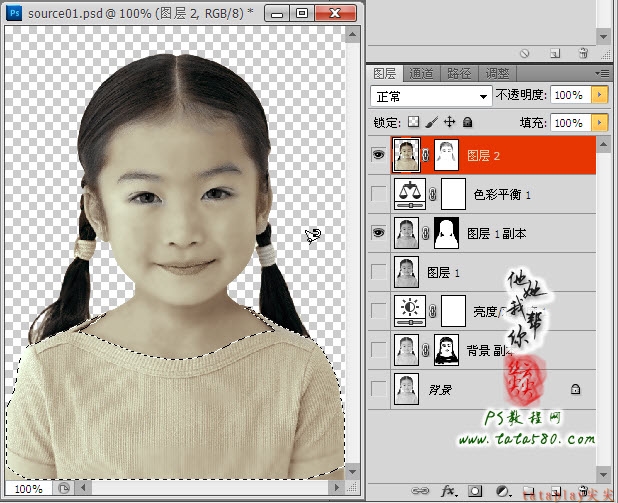618x503 pixels.
Task: Click opacity value field 100%
Action: pos(571,95)
